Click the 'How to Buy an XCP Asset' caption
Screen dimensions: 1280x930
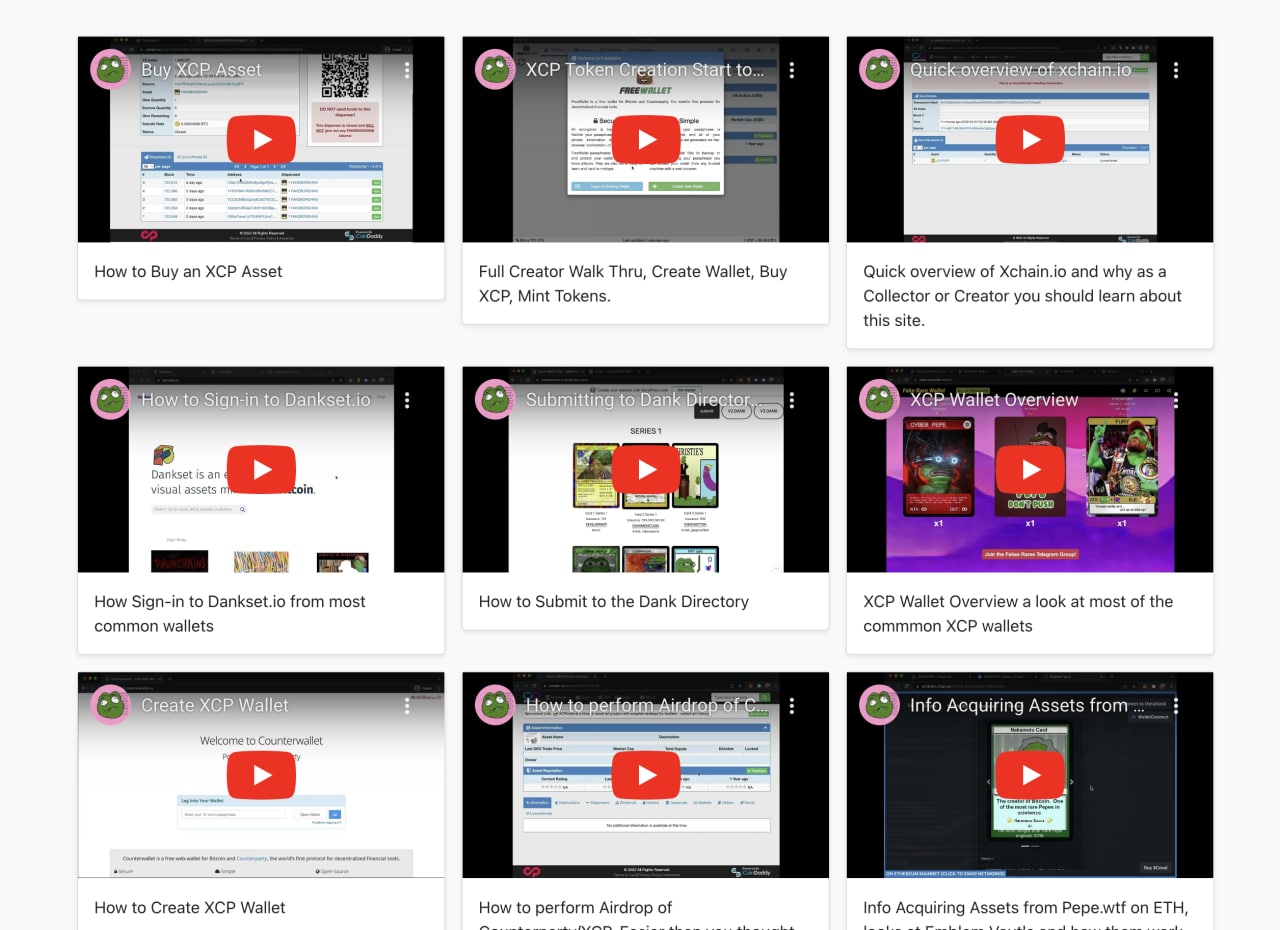point(188,271)
